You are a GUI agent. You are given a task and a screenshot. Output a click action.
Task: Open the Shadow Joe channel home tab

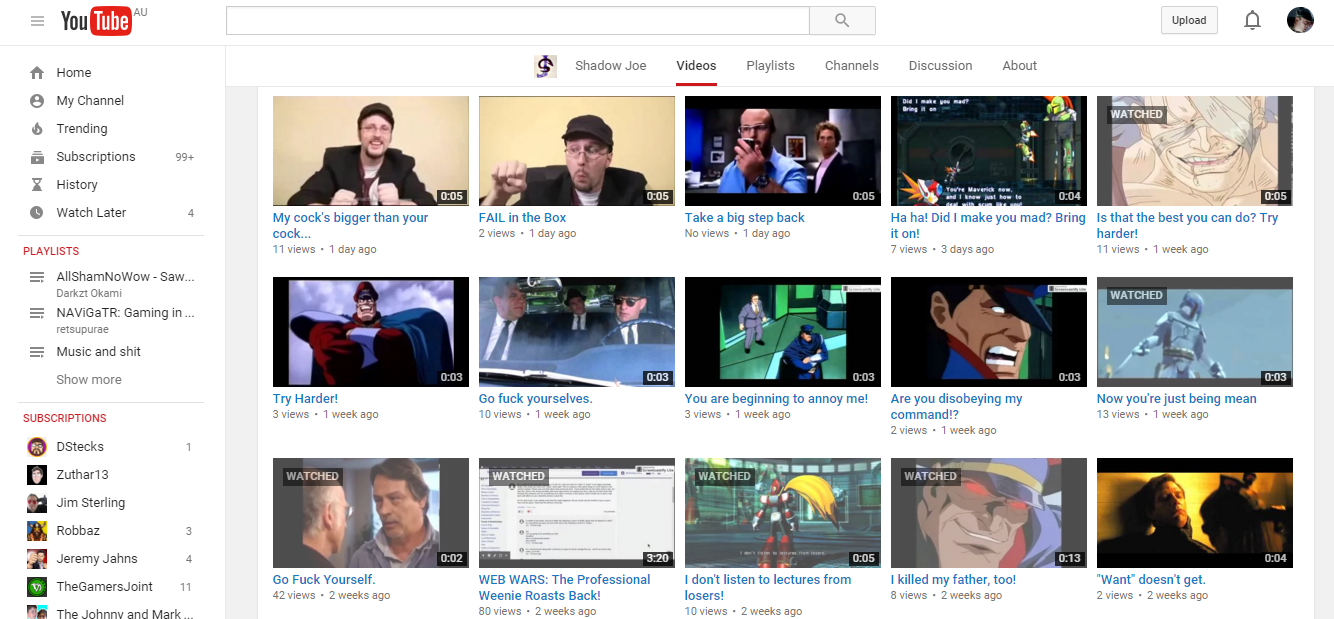[x=611, y=66]
